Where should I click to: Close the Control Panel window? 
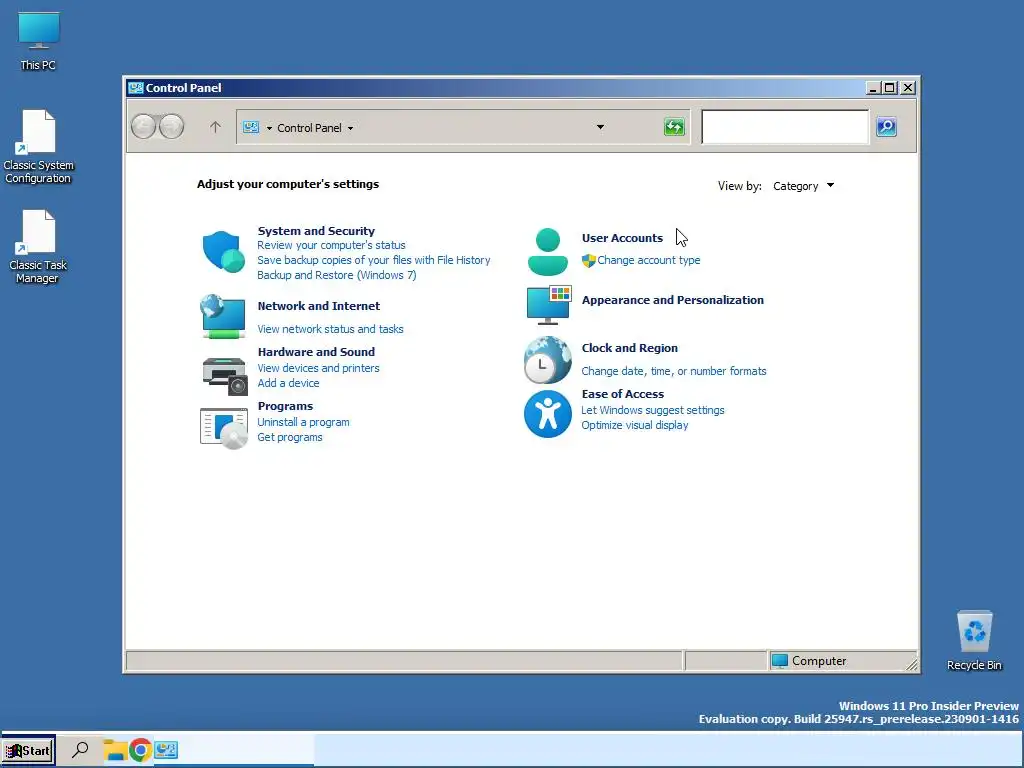(x=908, y=88)
